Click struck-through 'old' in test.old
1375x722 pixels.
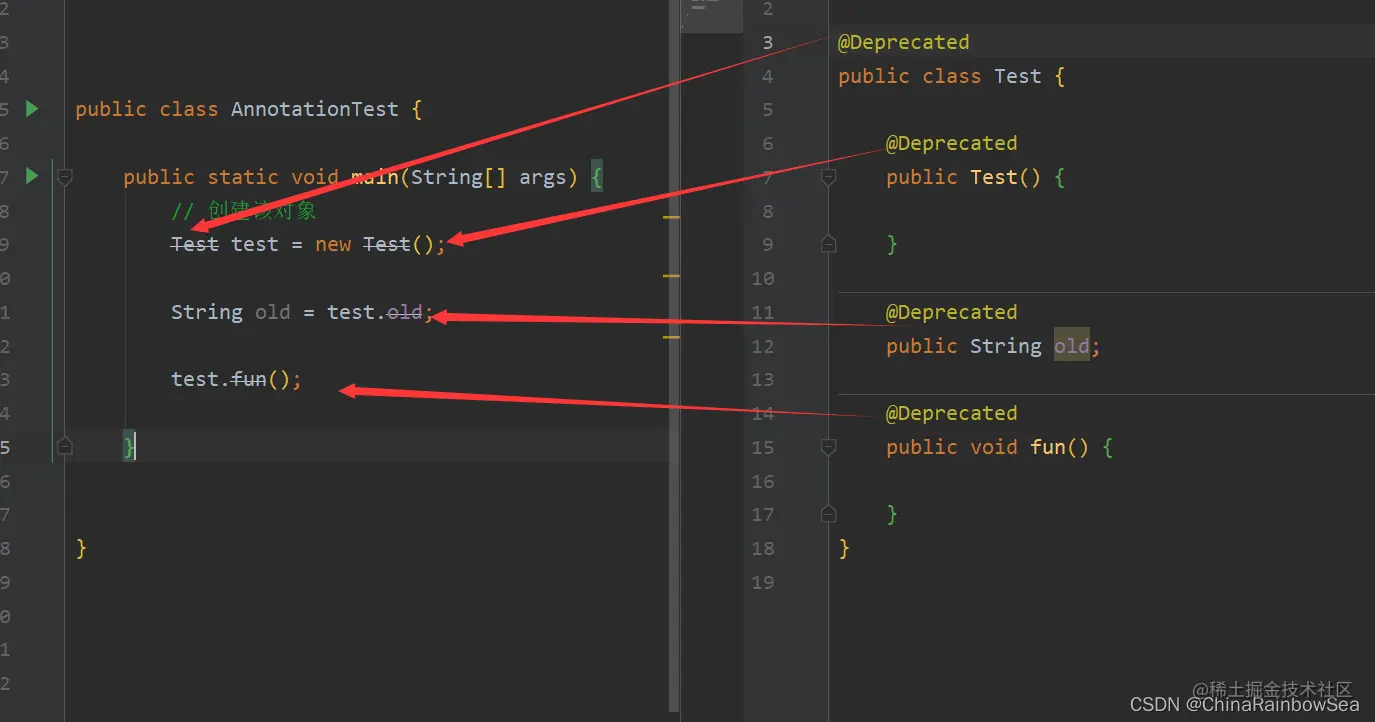click(405, 312)
